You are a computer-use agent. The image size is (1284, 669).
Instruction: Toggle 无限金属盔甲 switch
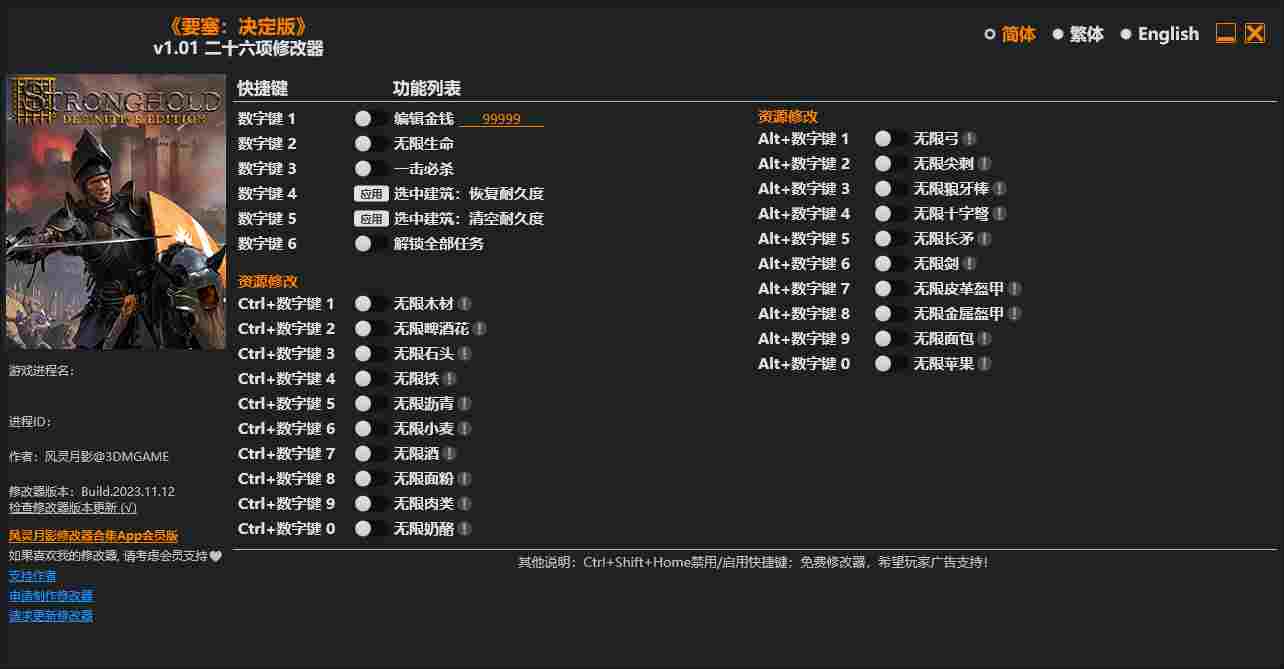coord(891,313)
